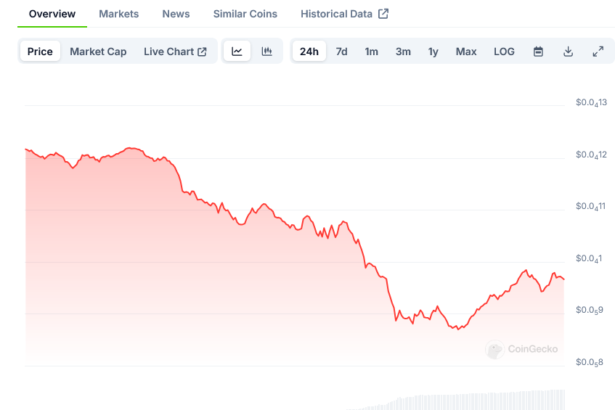Open the calendar date range picker
The height and width of the screenshot is (410, 615).
[x=538, y=52]
